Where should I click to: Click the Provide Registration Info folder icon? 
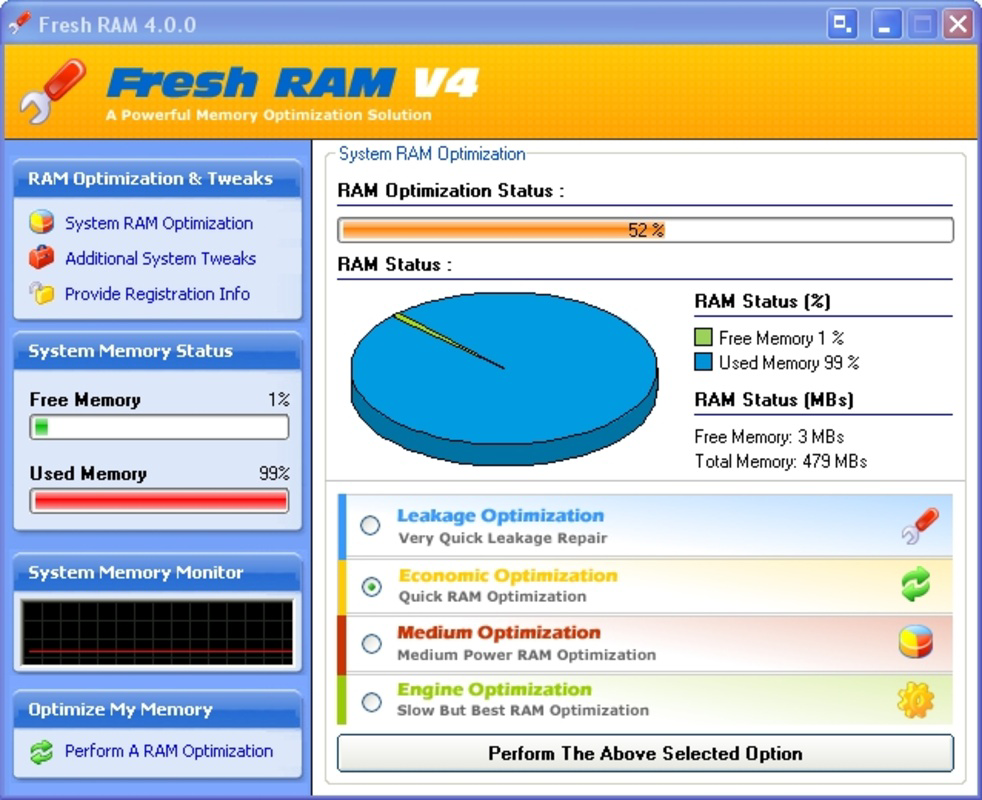click(x=41, y=293)
